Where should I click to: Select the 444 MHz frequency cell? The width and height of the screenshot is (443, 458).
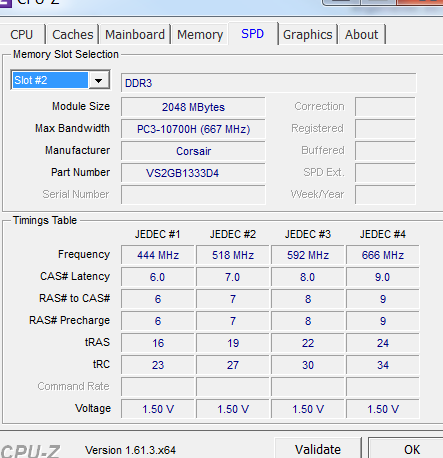[x=158, y=255]
